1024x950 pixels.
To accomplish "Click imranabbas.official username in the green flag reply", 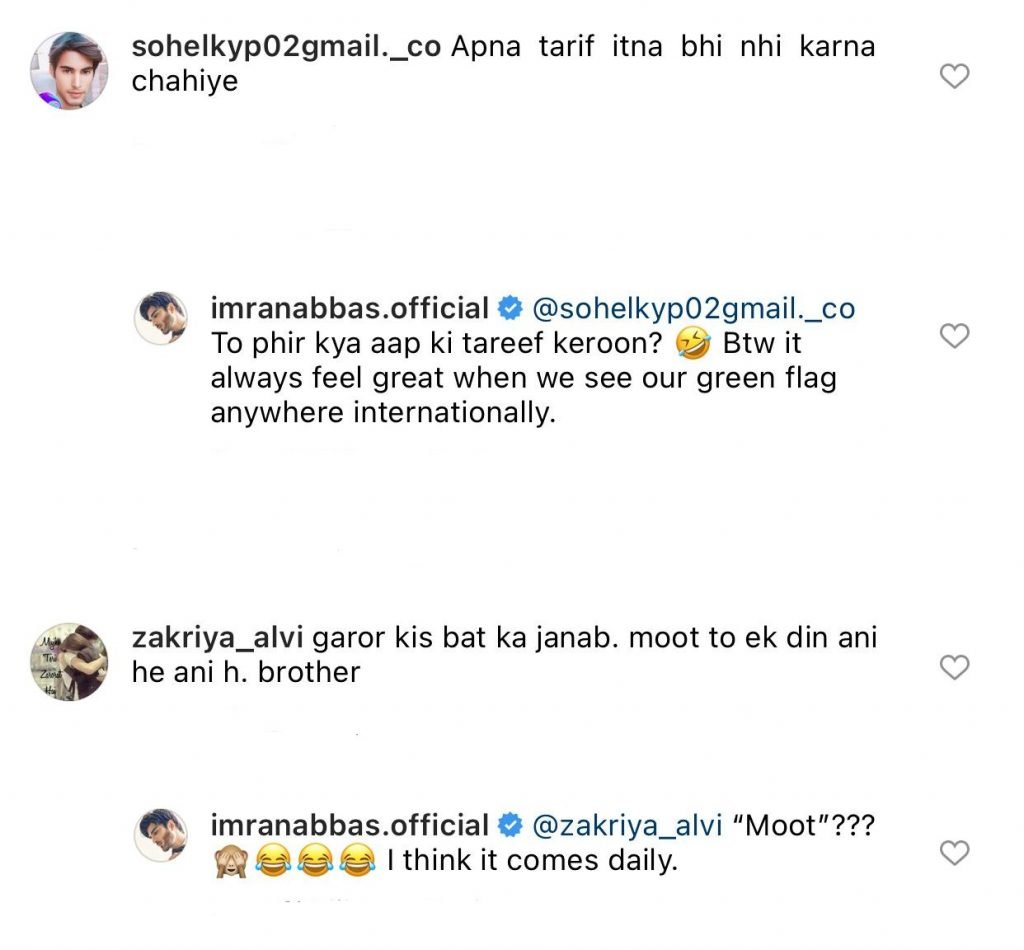I will (x=349, y=308).
